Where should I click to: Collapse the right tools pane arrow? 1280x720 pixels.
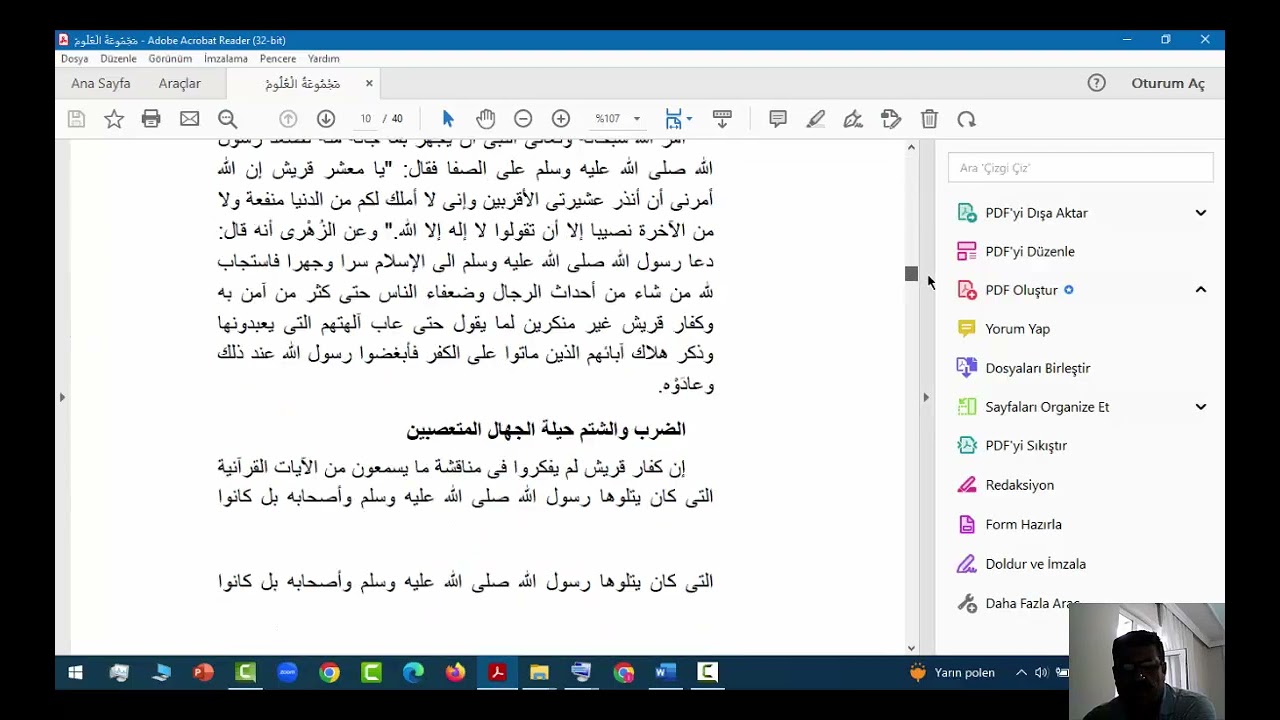pos(926,397)
